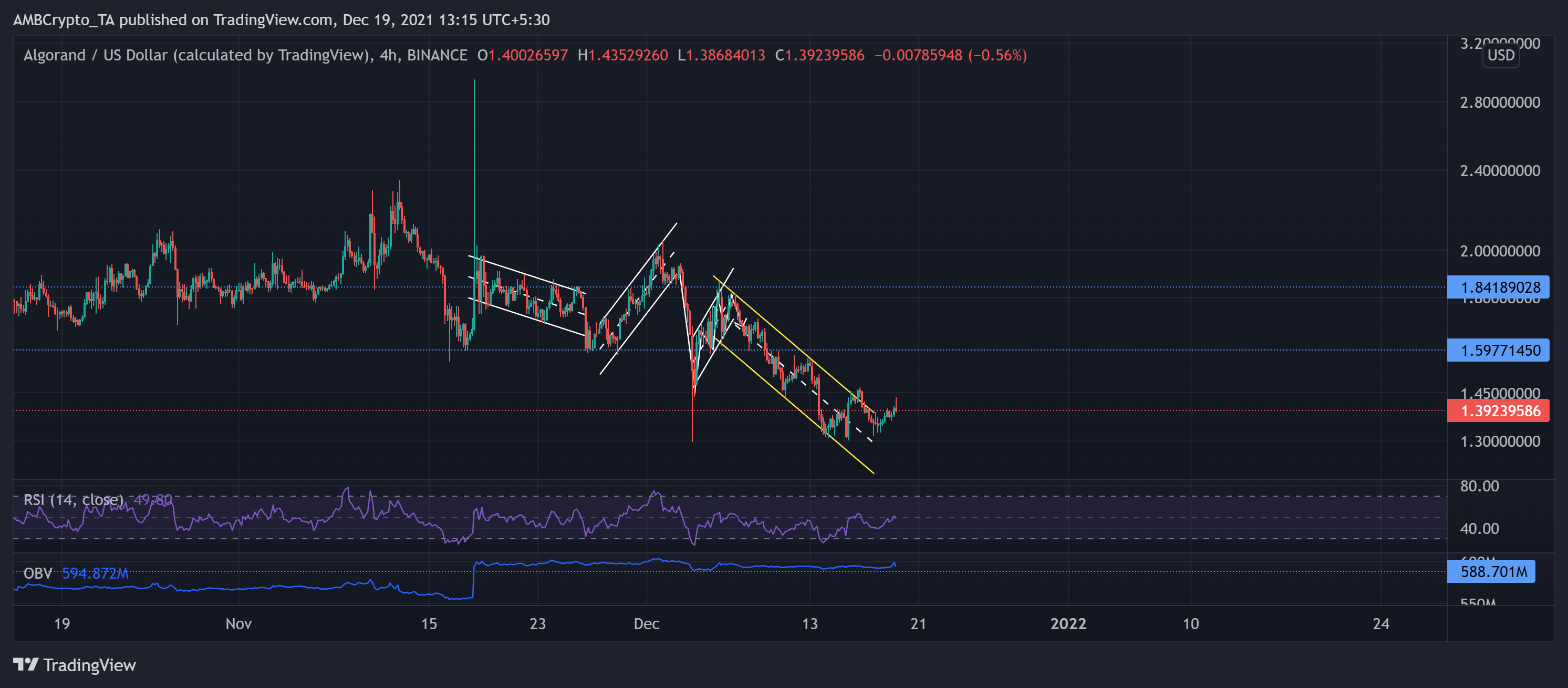Image resolution: width=1568 pixels, height=688 pixels.
Task: Click the RSI (14, close) indicator title
Action: click(73, 500)
